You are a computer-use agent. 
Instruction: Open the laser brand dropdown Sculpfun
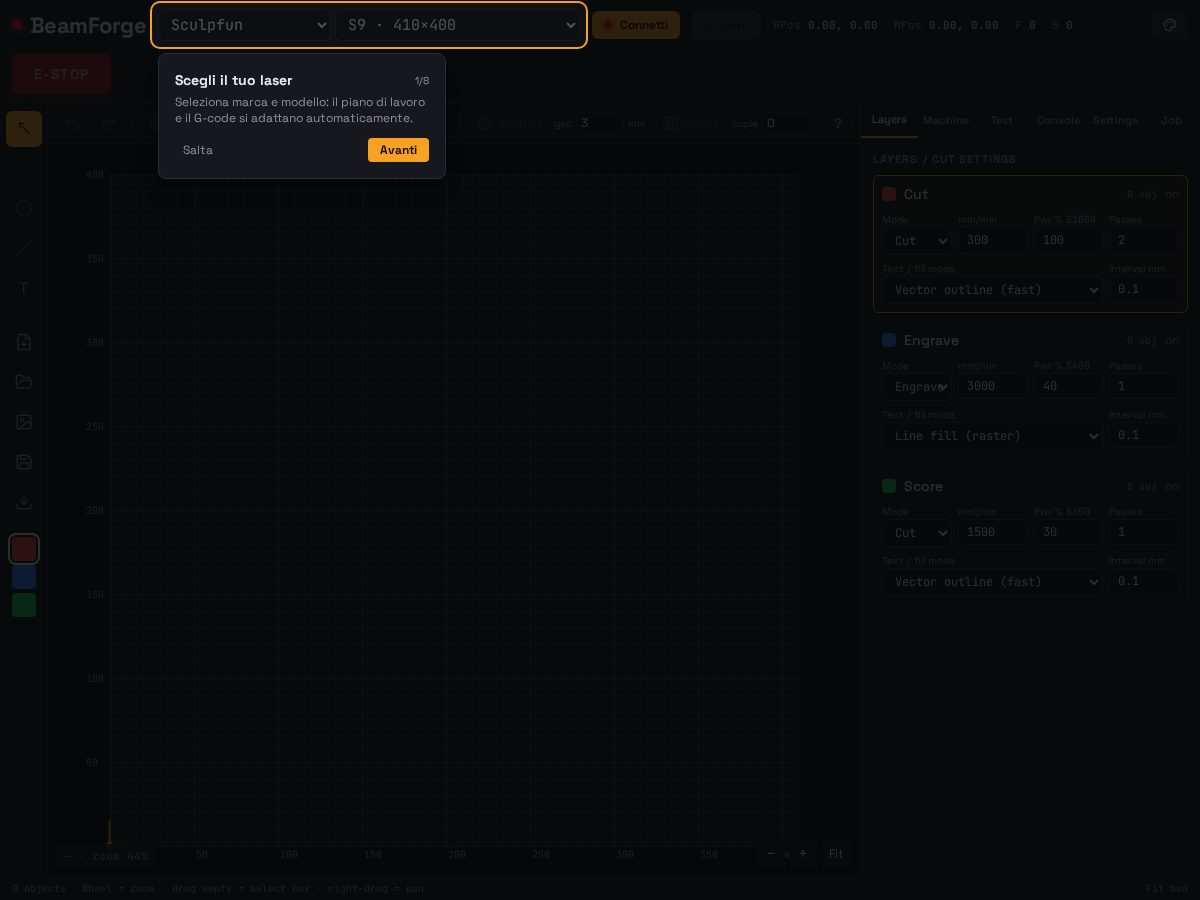point(245,25)
